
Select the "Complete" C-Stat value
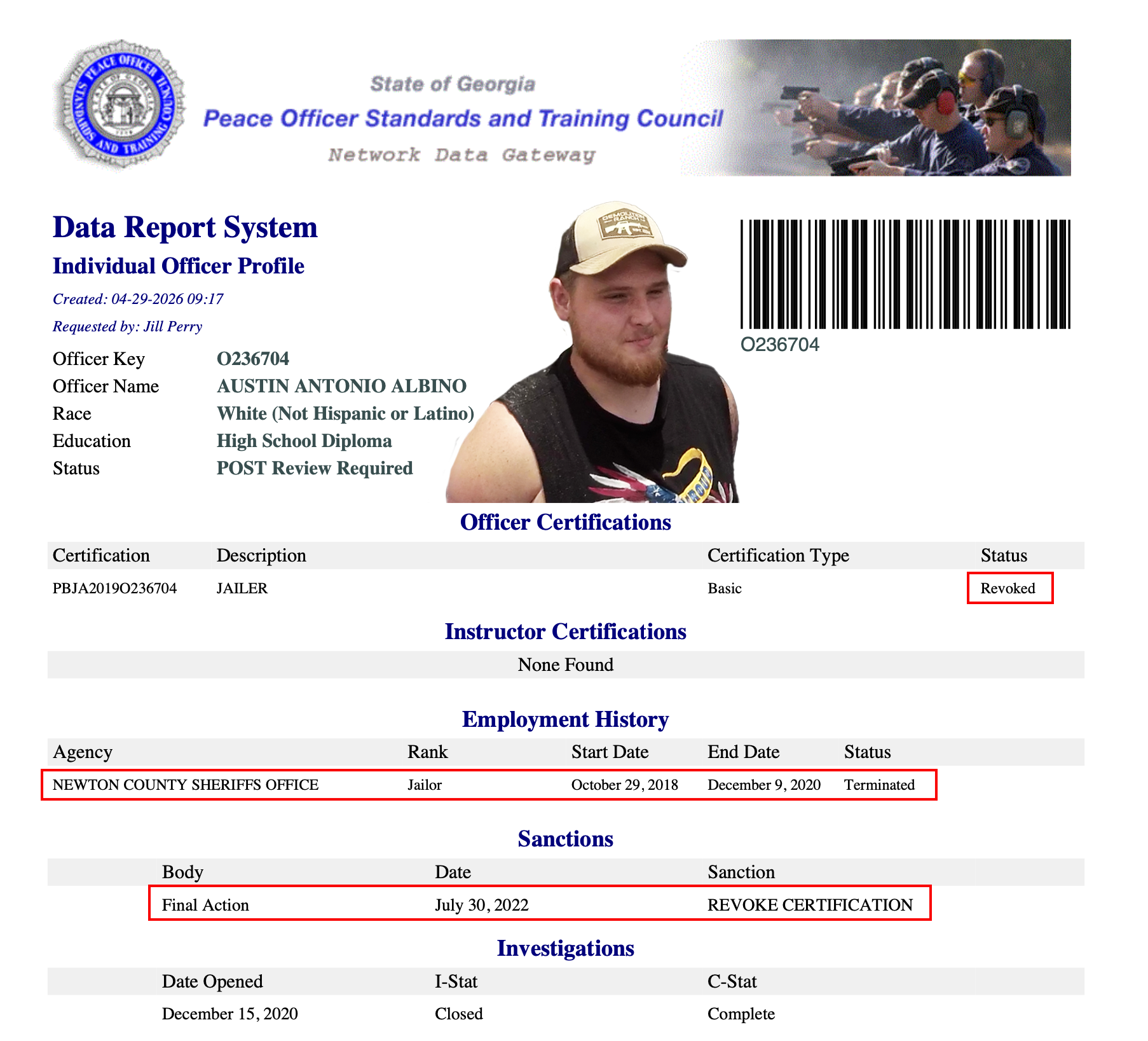tap(741, 1014)
